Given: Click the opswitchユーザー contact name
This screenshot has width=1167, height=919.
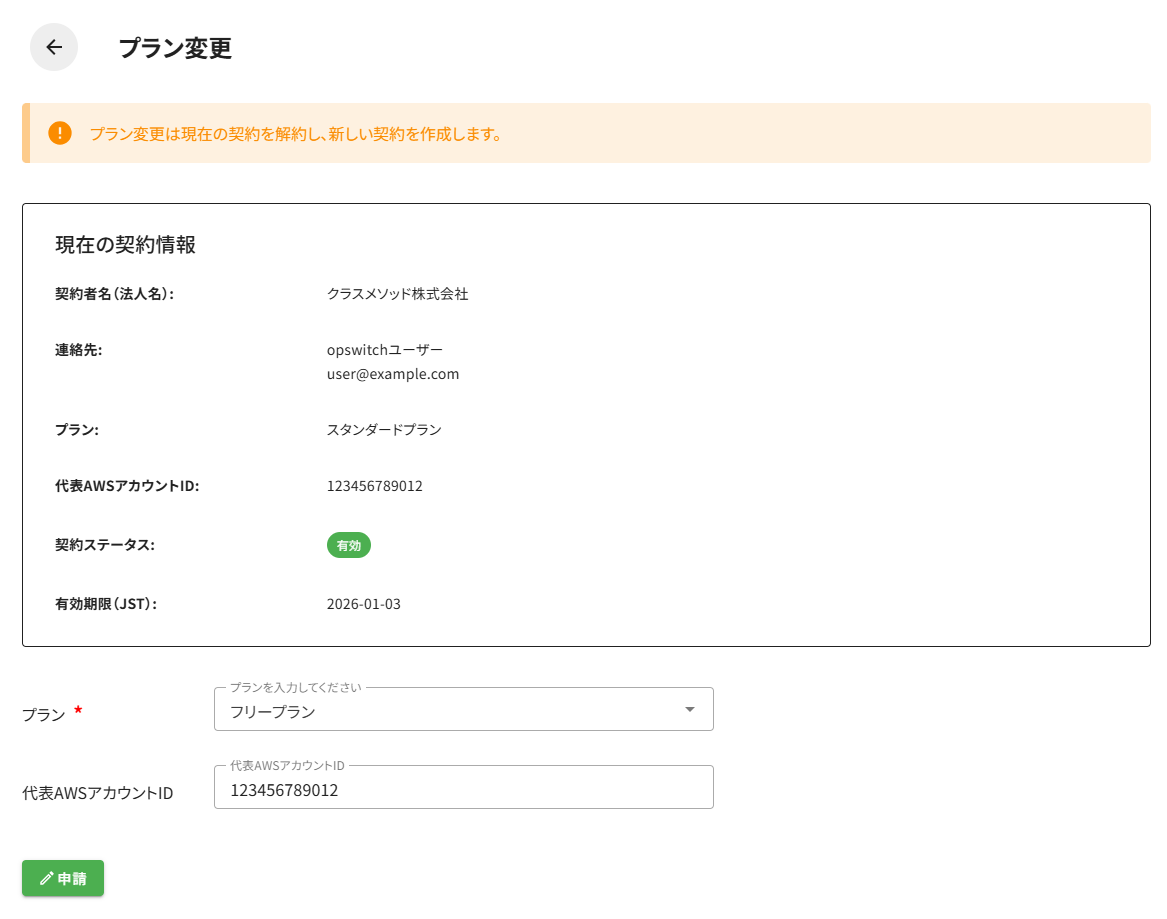Looking at the screenshot, I should point(384,350).
